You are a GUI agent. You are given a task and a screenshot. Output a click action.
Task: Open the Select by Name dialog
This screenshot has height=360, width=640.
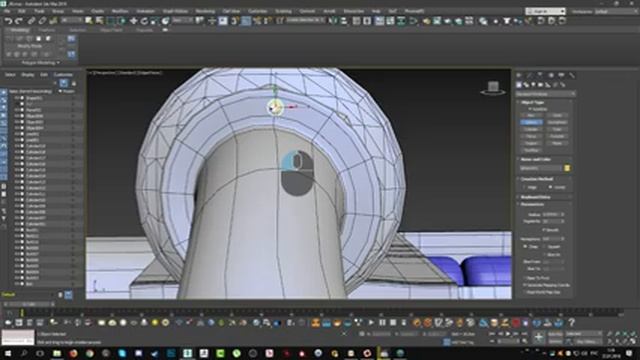point(99,21)
